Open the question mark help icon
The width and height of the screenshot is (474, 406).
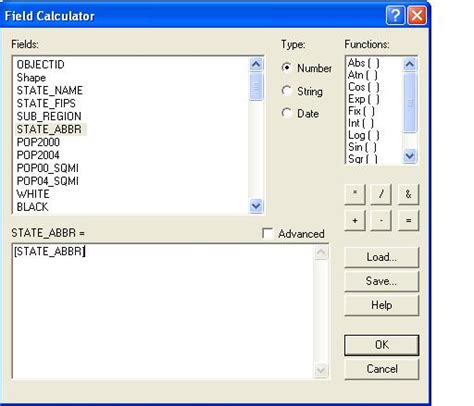[x=395, y=15]
